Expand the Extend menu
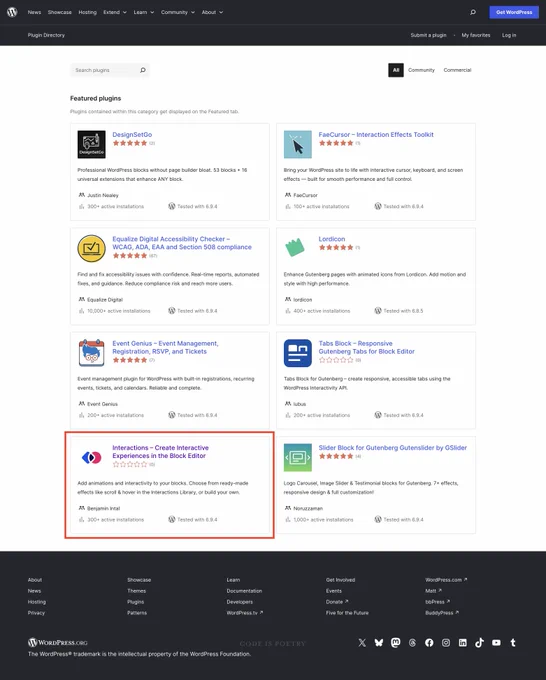 click(115, 12)
